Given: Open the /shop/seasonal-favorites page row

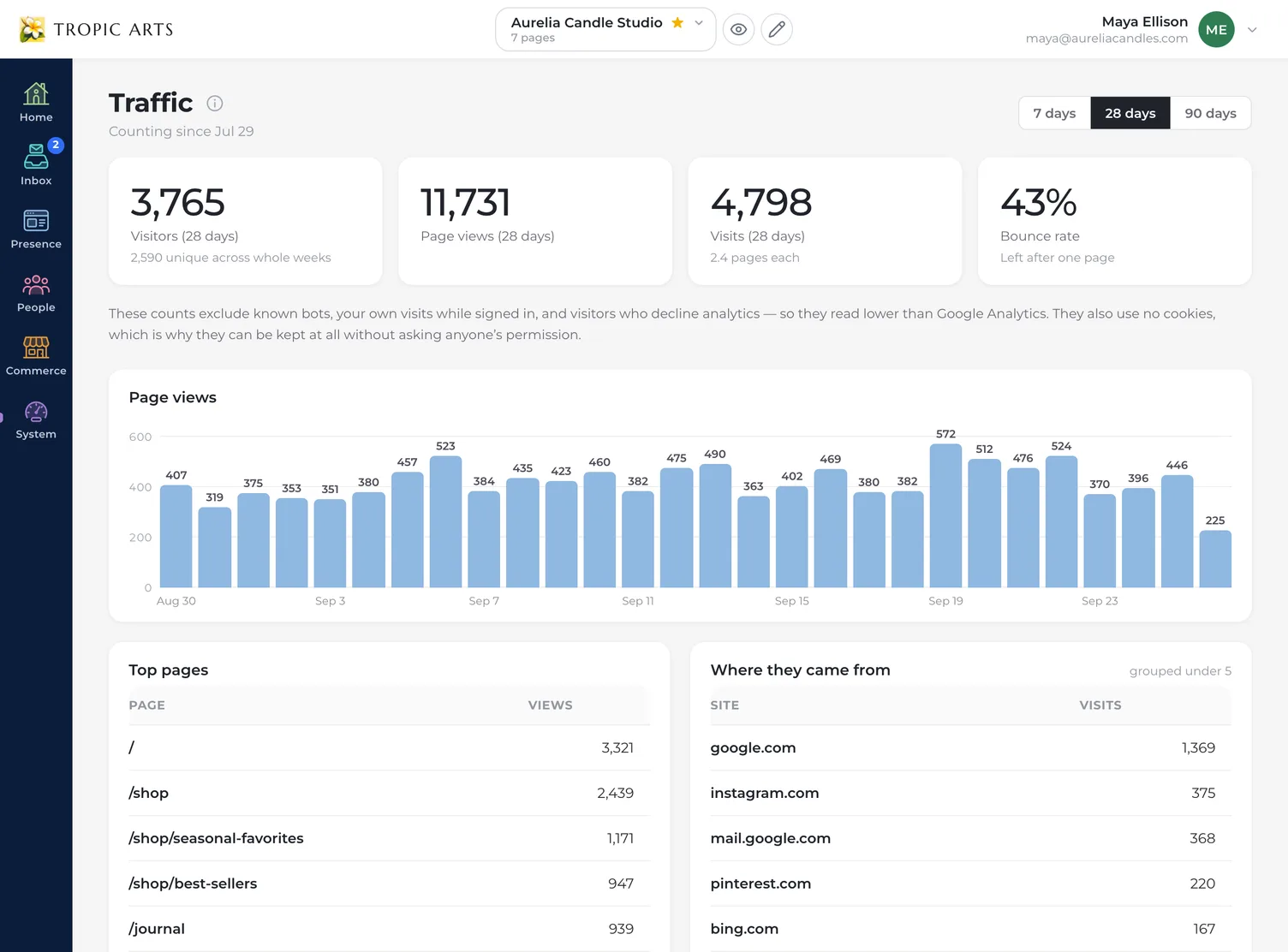Looking at the screenshot, I should [x=389, y=838].
